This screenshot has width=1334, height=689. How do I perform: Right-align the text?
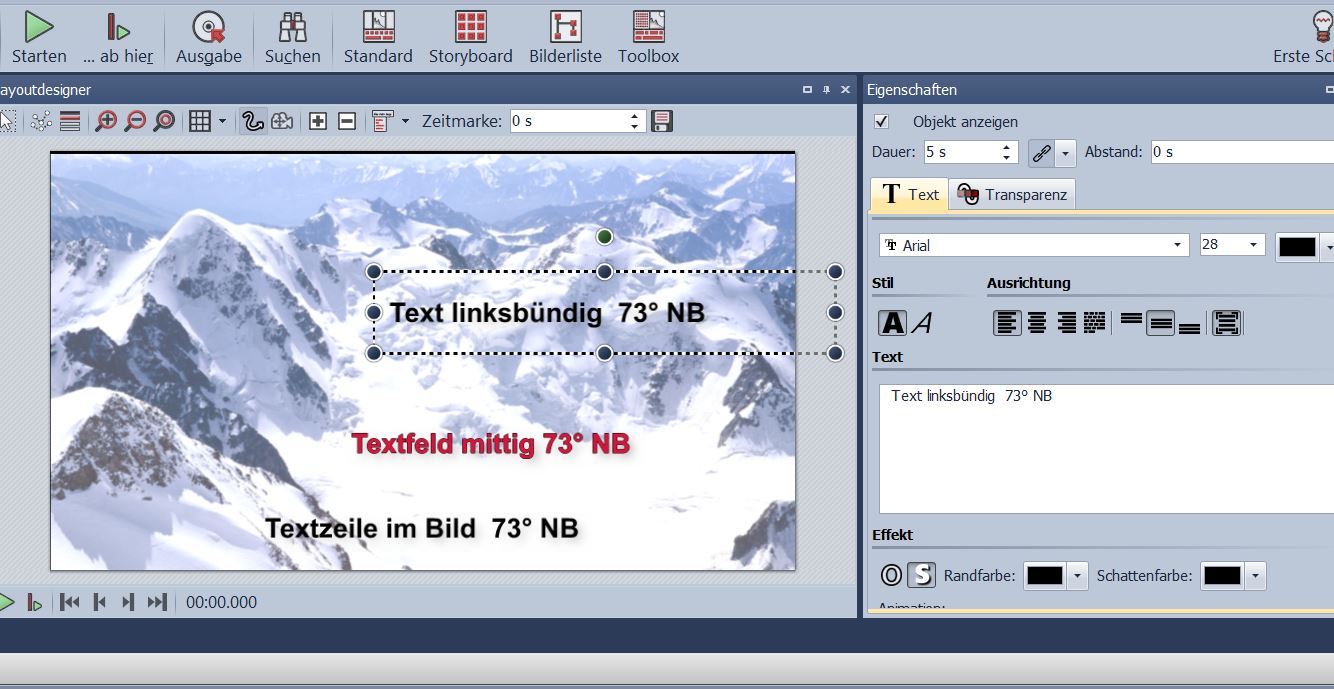coord(1066,323)
